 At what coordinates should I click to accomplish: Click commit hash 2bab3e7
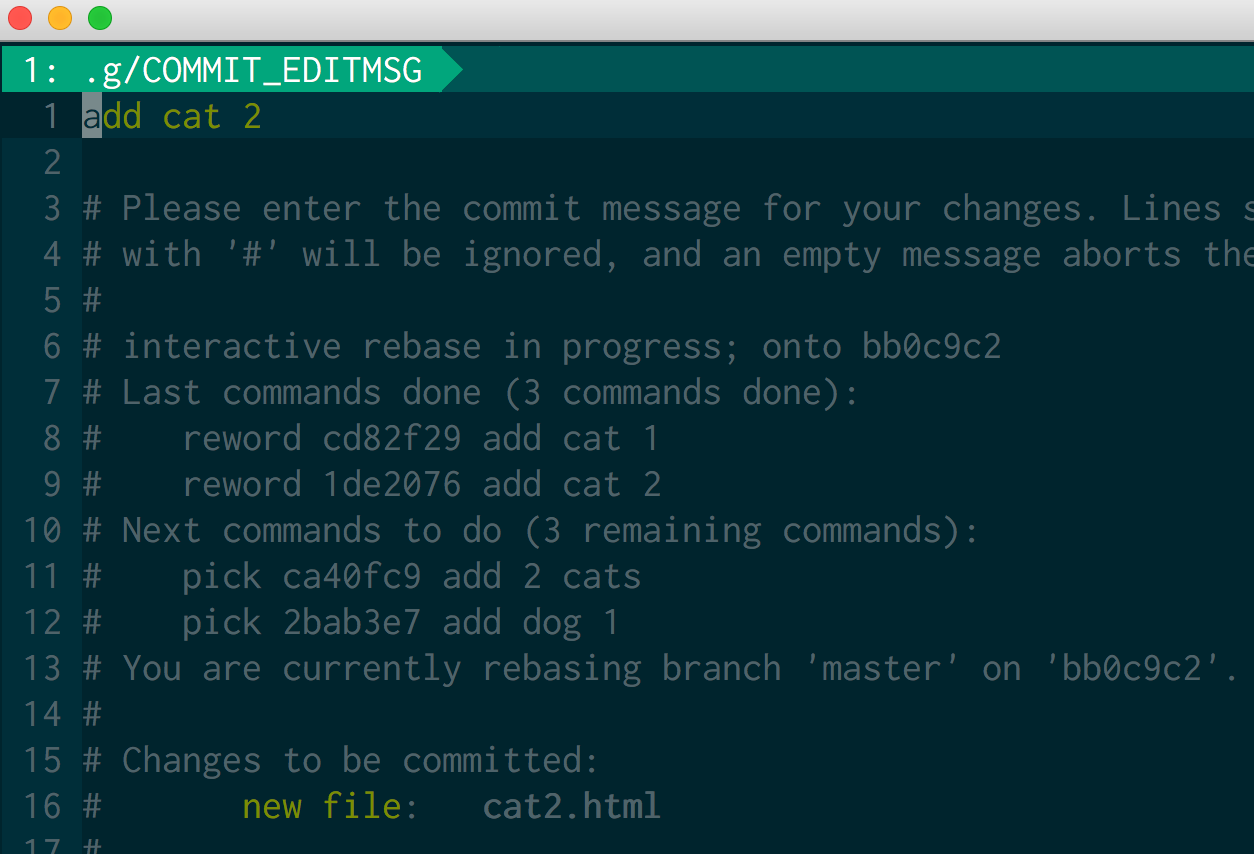point(351,623)
